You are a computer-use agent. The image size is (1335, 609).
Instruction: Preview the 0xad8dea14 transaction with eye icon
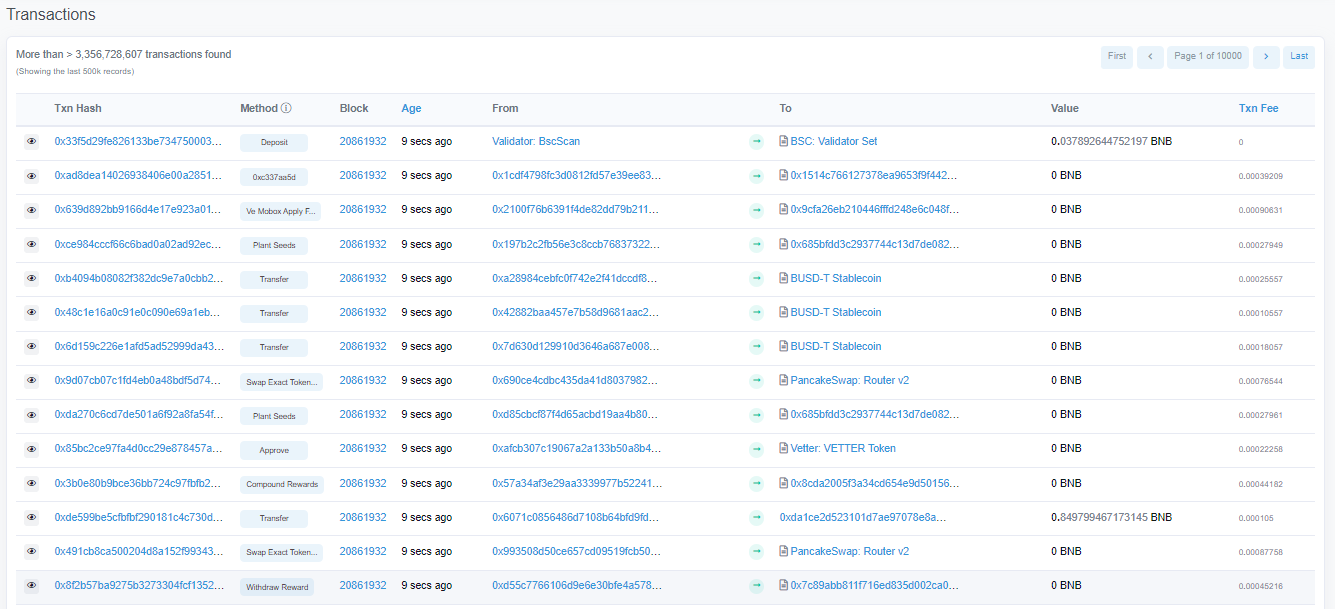pos(31,176)
